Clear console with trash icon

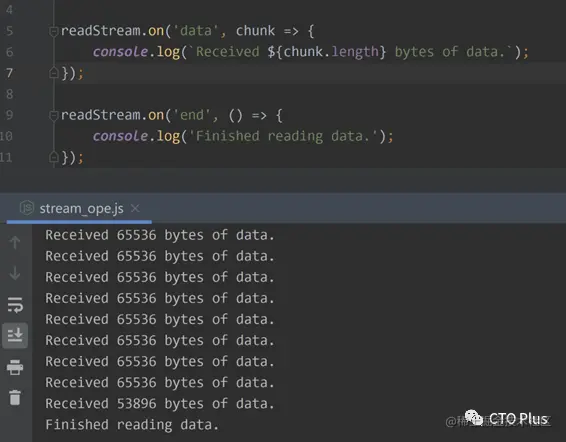pyautogui.click(x=15, y=398)
